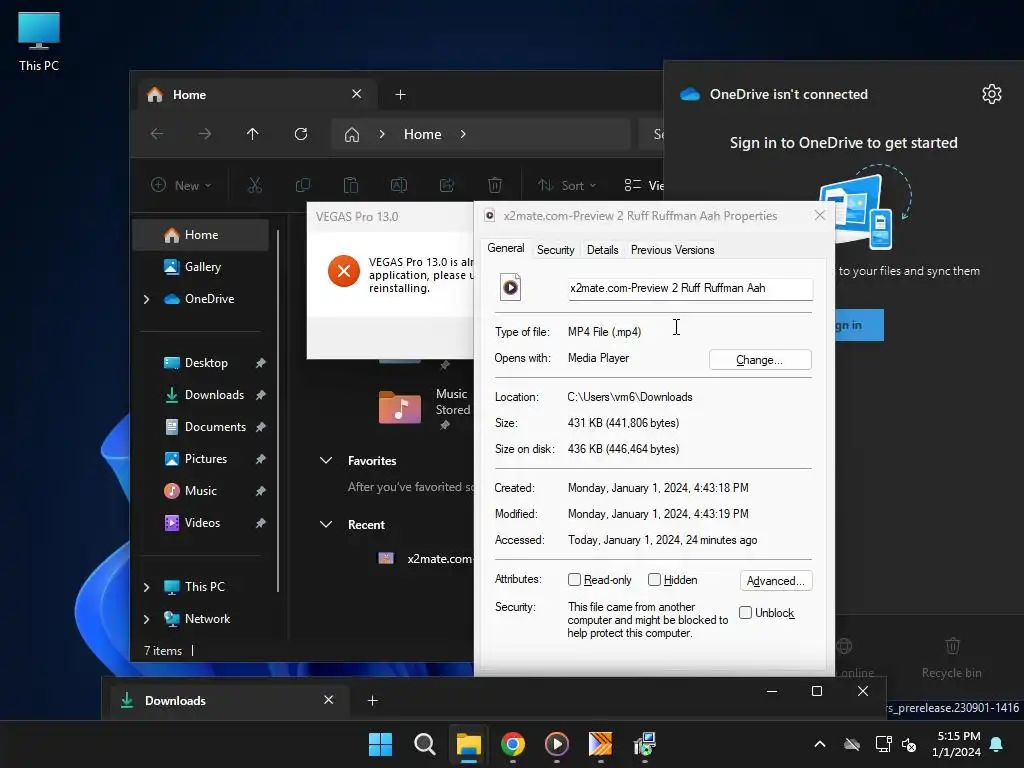This screenshot has height=768, width=1024.
Task: Collapse the Recent section
Action: coord(326,524)
